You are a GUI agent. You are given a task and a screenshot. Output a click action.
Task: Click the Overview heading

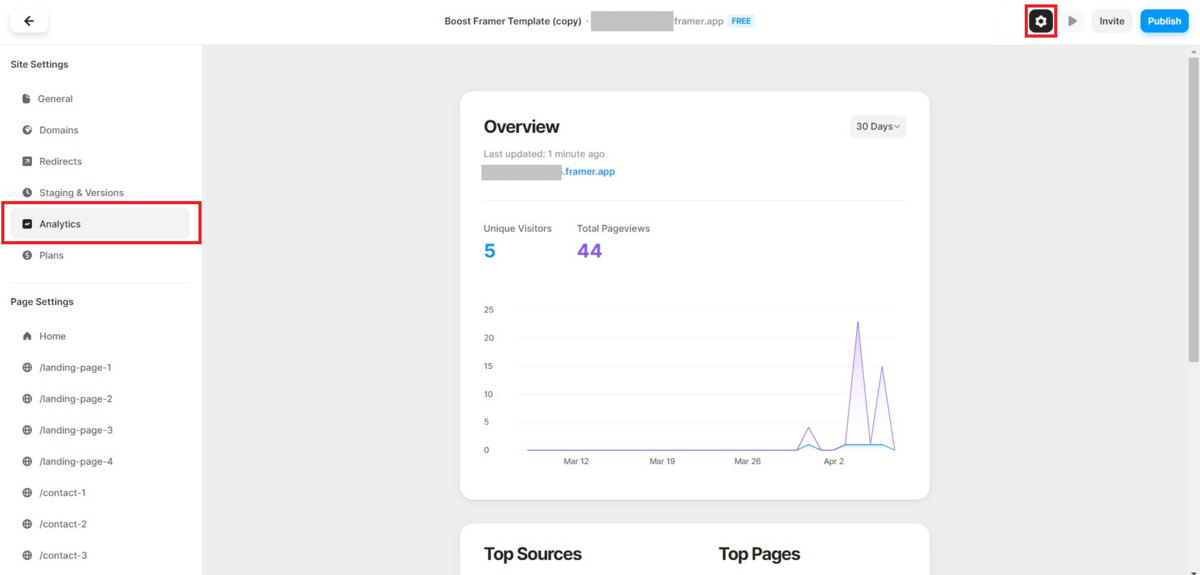[x=521, y=127]
